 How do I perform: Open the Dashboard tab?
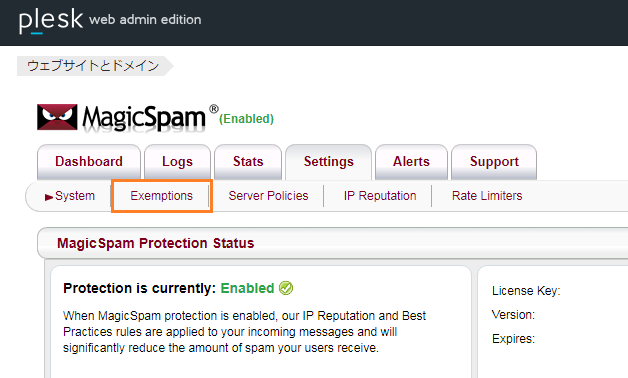pos(89,161)
